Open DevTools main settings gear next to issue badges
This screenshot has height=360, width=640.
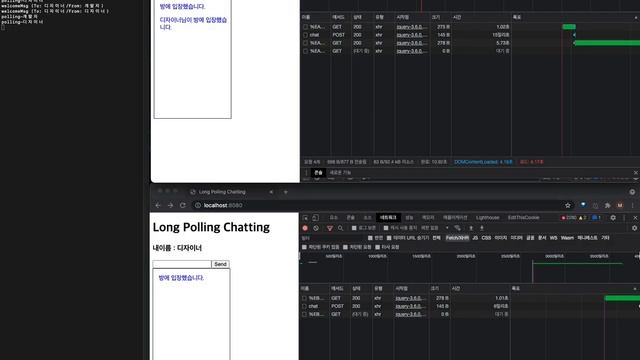(613, 218)
